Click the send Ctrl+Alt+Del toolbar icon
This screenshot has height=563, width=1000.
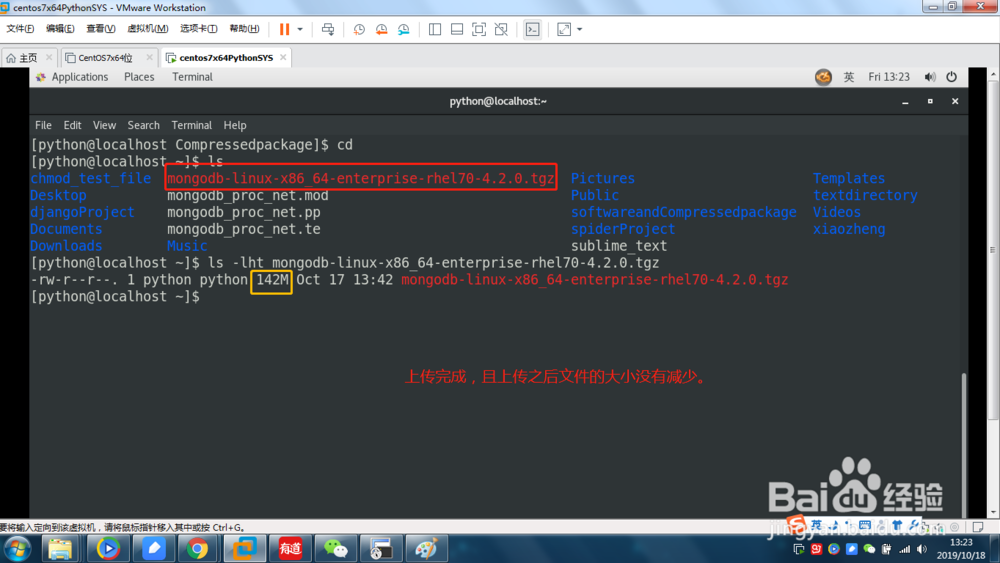point(328,29)
